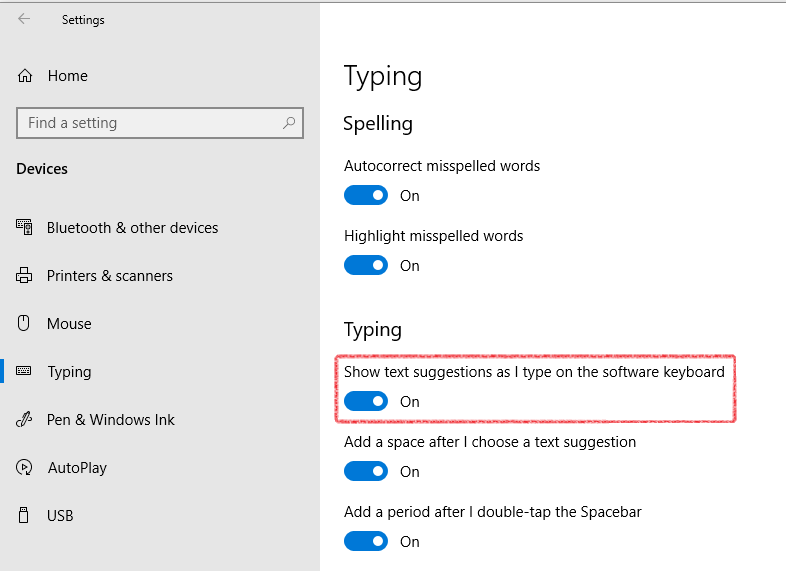Image resolution: width=786 pixels, height=571 pixels.
Task: Open Bluetooth & other devices page
Action: coord(132,228)
